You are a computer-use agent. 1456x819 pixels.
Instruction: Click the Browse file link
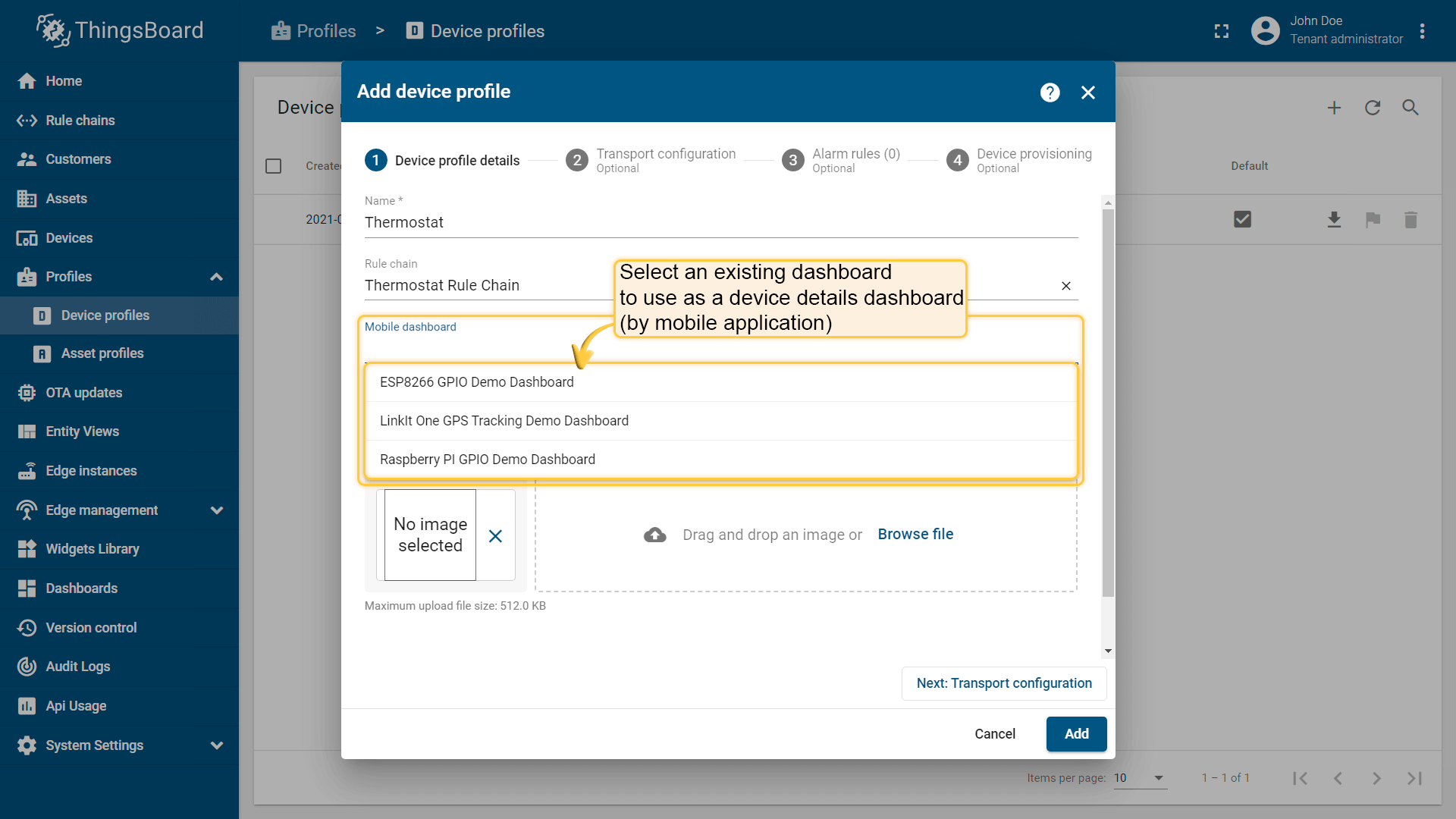coord(915,534)
